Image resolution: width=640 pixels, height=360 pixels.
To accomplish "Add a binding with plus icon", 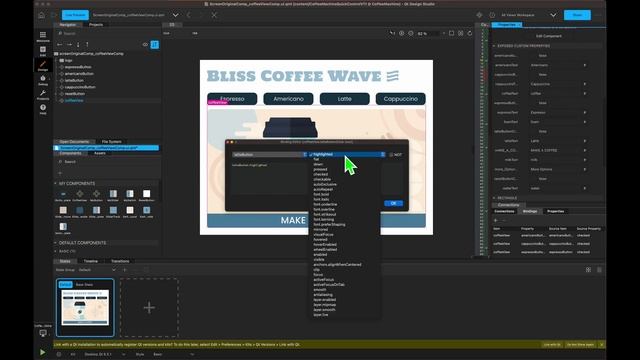I will coord(496,220).
